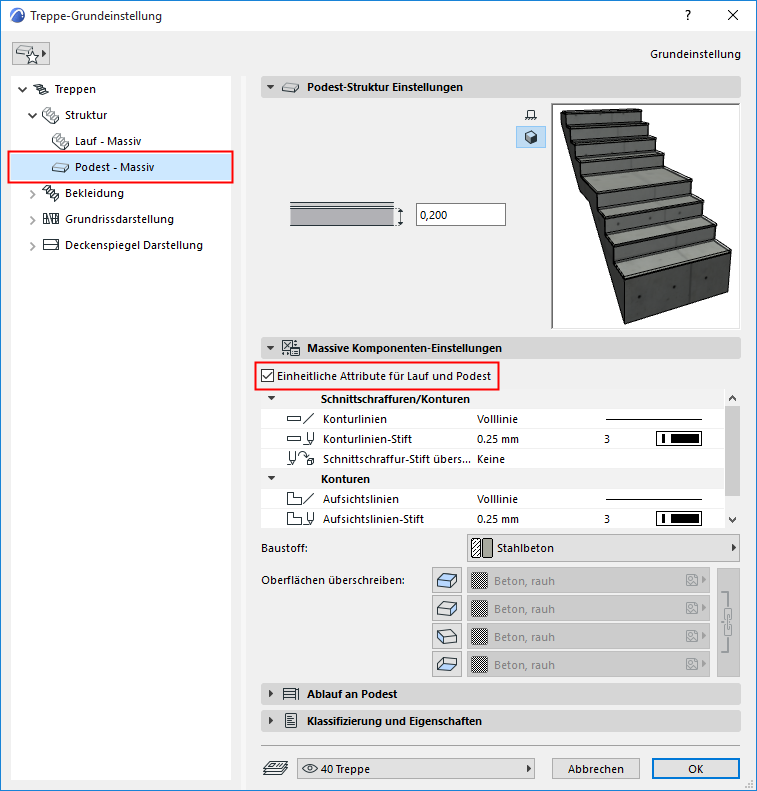Edit Konturlinien-Stift pen number 3
The image size is (757, 791).
[607, 439]
